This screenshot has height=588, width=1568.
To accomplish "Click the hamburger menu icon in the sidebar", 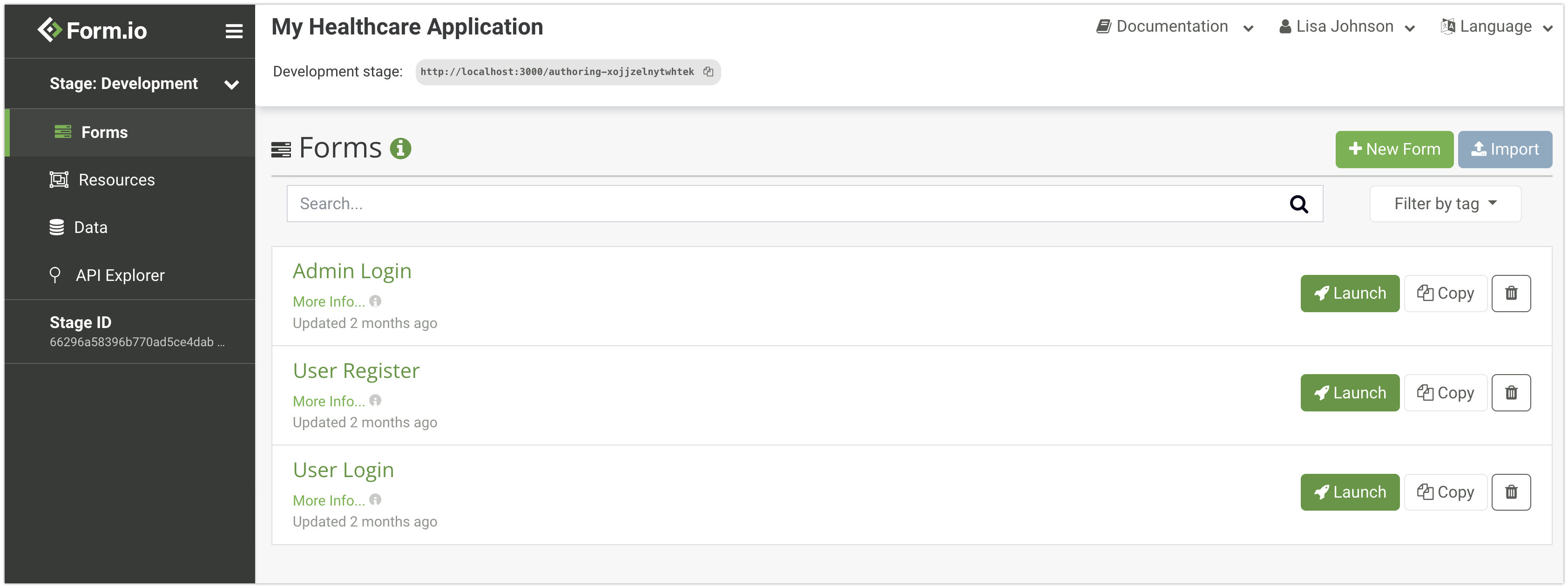I will point(234,31).
